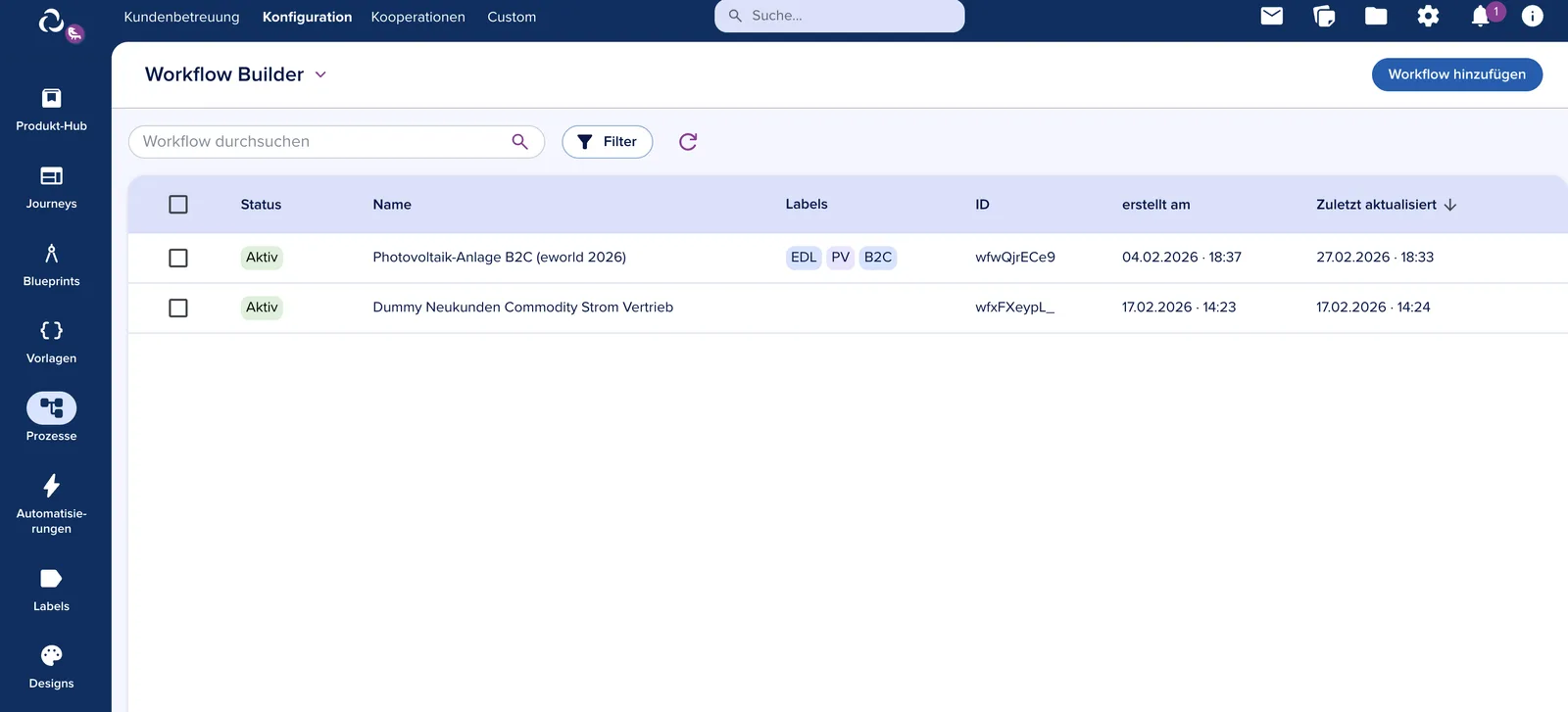
Task: Click the created date 17.02.2026 · 14:23
Action: [1179, 308]
